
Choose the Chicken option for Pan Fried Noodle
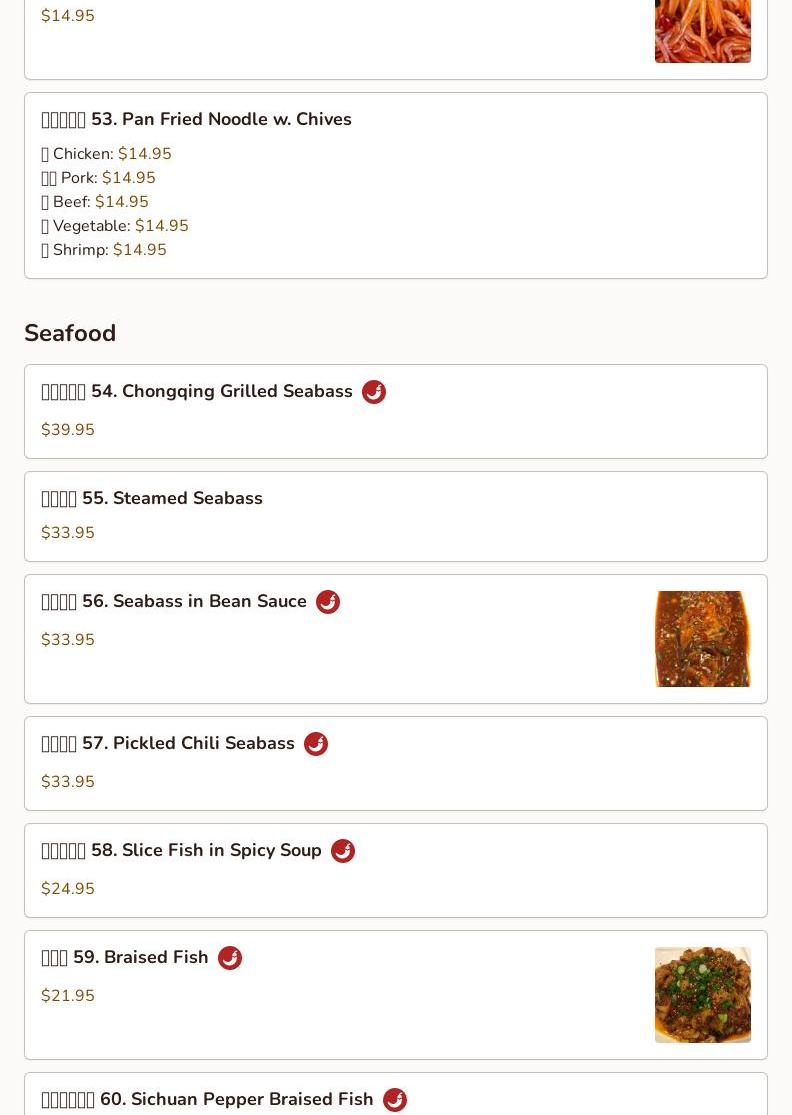107,154
